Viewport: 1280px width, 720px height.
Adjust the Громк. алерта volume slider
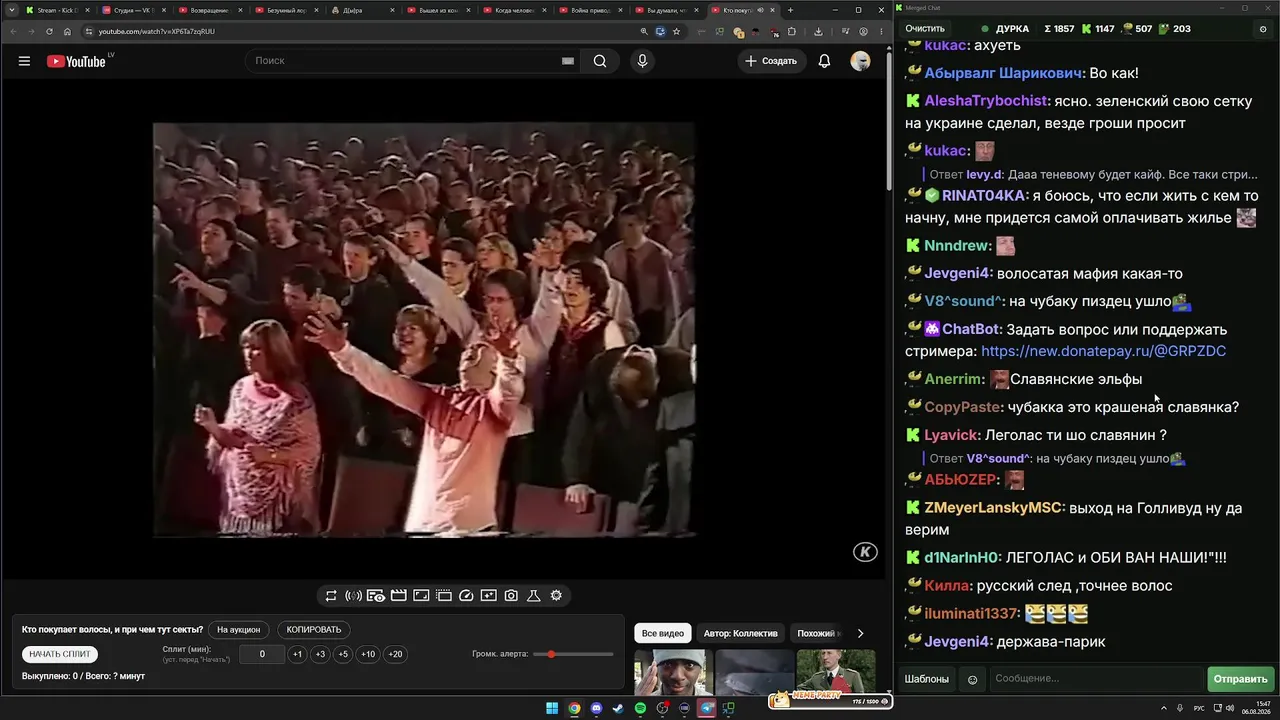[x=573, y=654]
